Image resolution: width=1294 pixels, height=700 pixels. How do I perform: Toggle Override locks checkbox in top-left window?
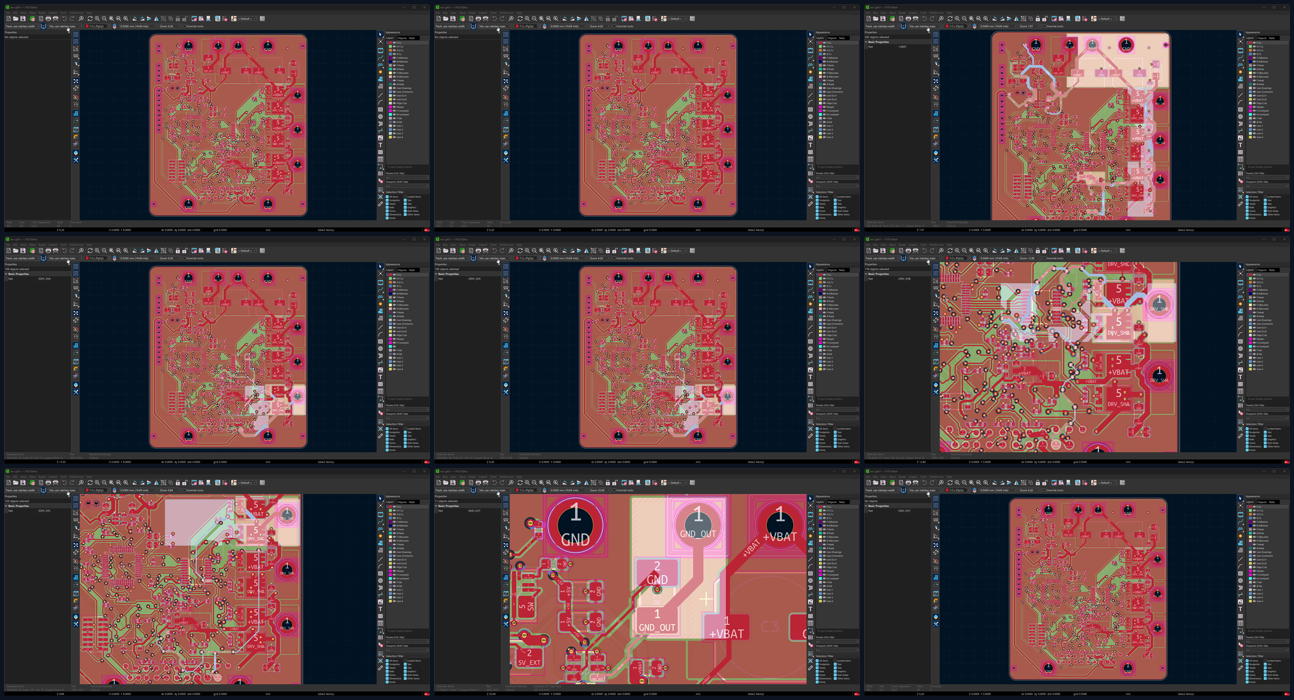click(x=184, y=26)
